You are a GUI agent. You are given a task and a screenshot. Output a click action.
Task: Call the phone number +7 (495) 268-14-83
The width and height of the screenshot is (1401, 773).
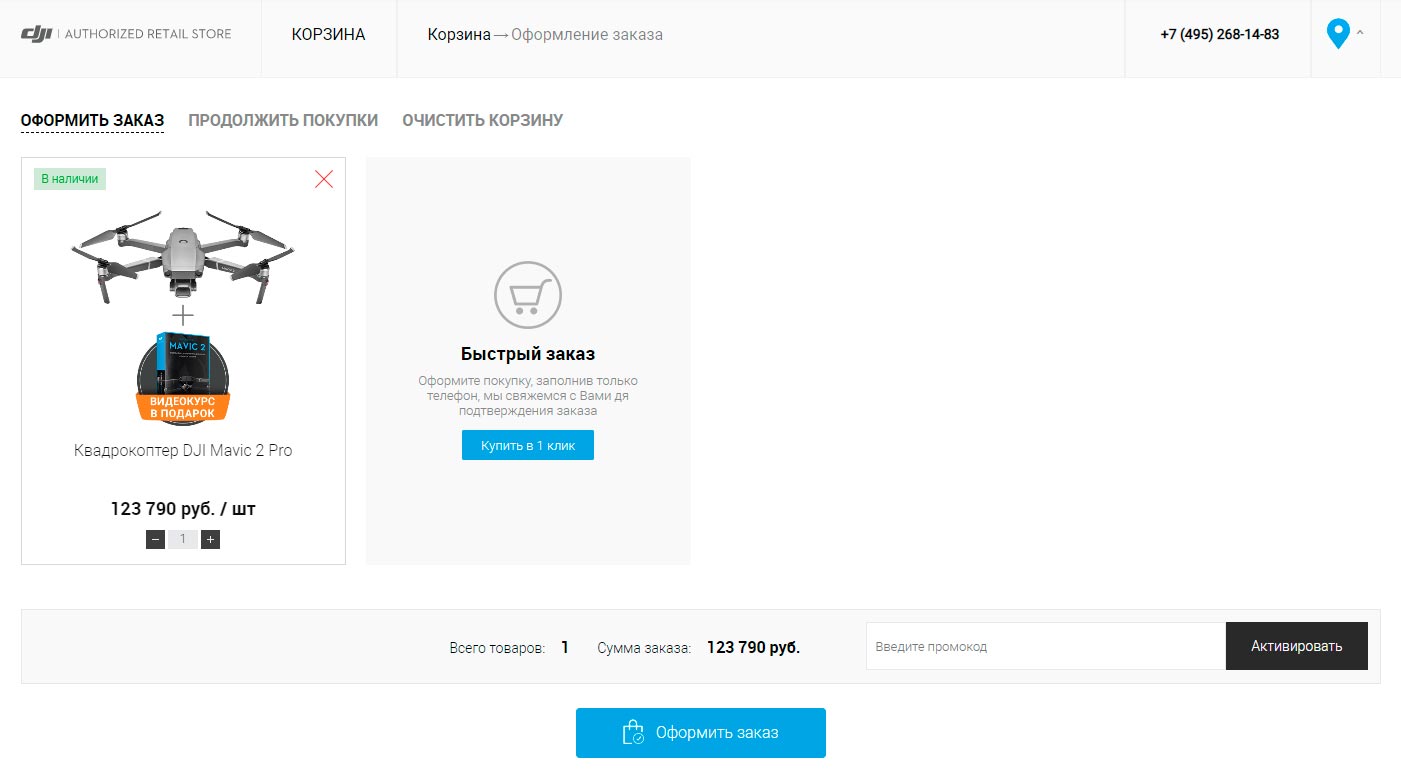pos(1220,34)
